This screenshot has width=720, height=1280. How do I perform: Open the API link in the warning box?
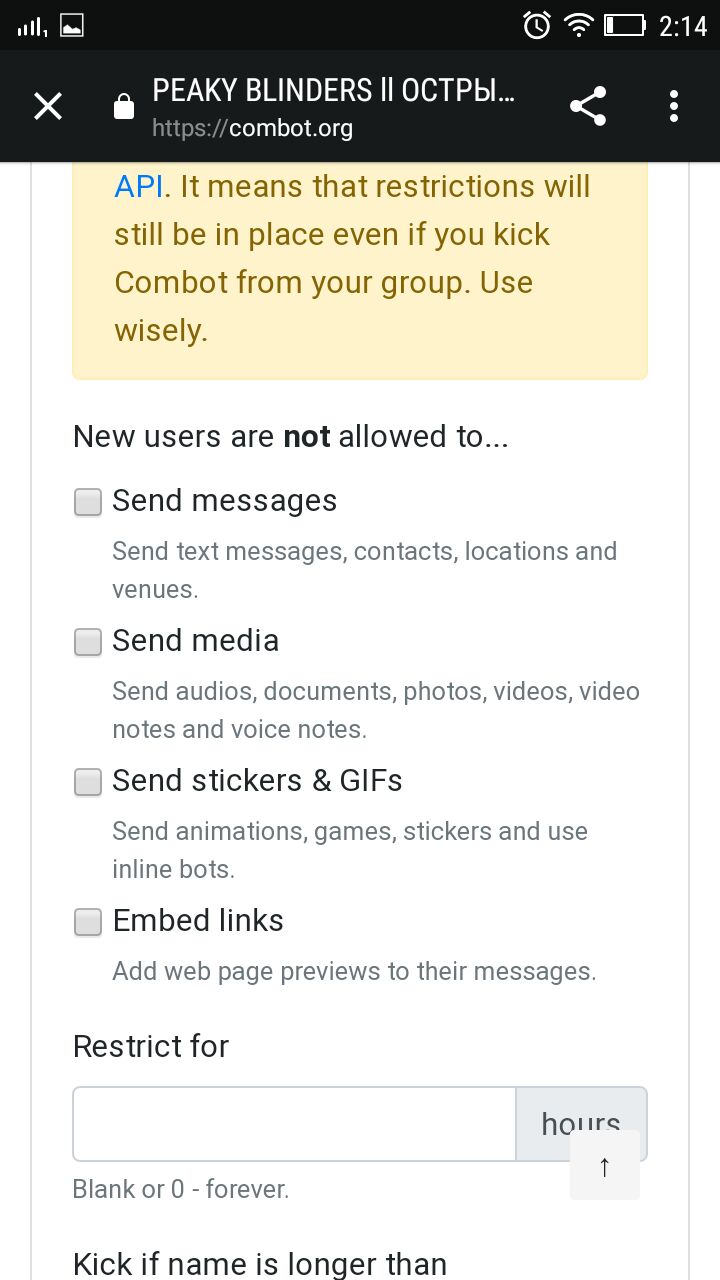point(138,187)
